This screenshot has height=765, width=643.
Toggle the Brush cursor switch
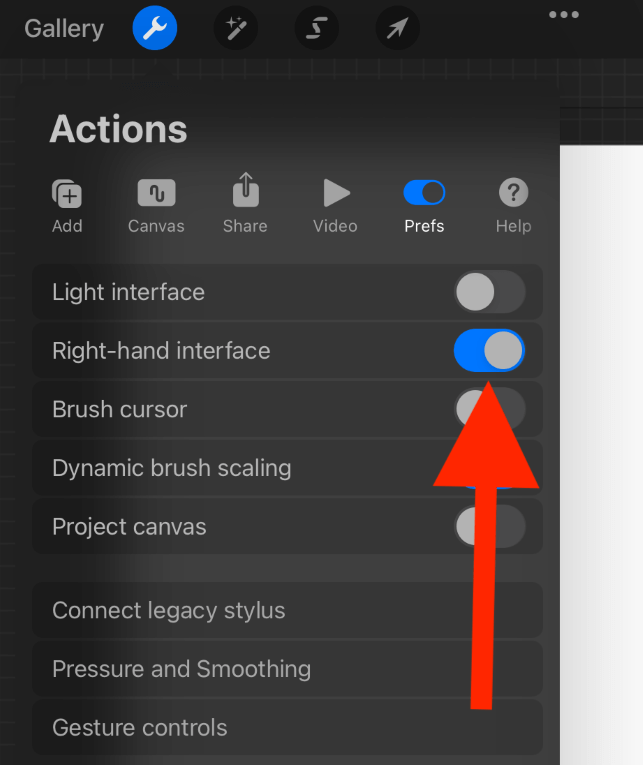[489, 409]
